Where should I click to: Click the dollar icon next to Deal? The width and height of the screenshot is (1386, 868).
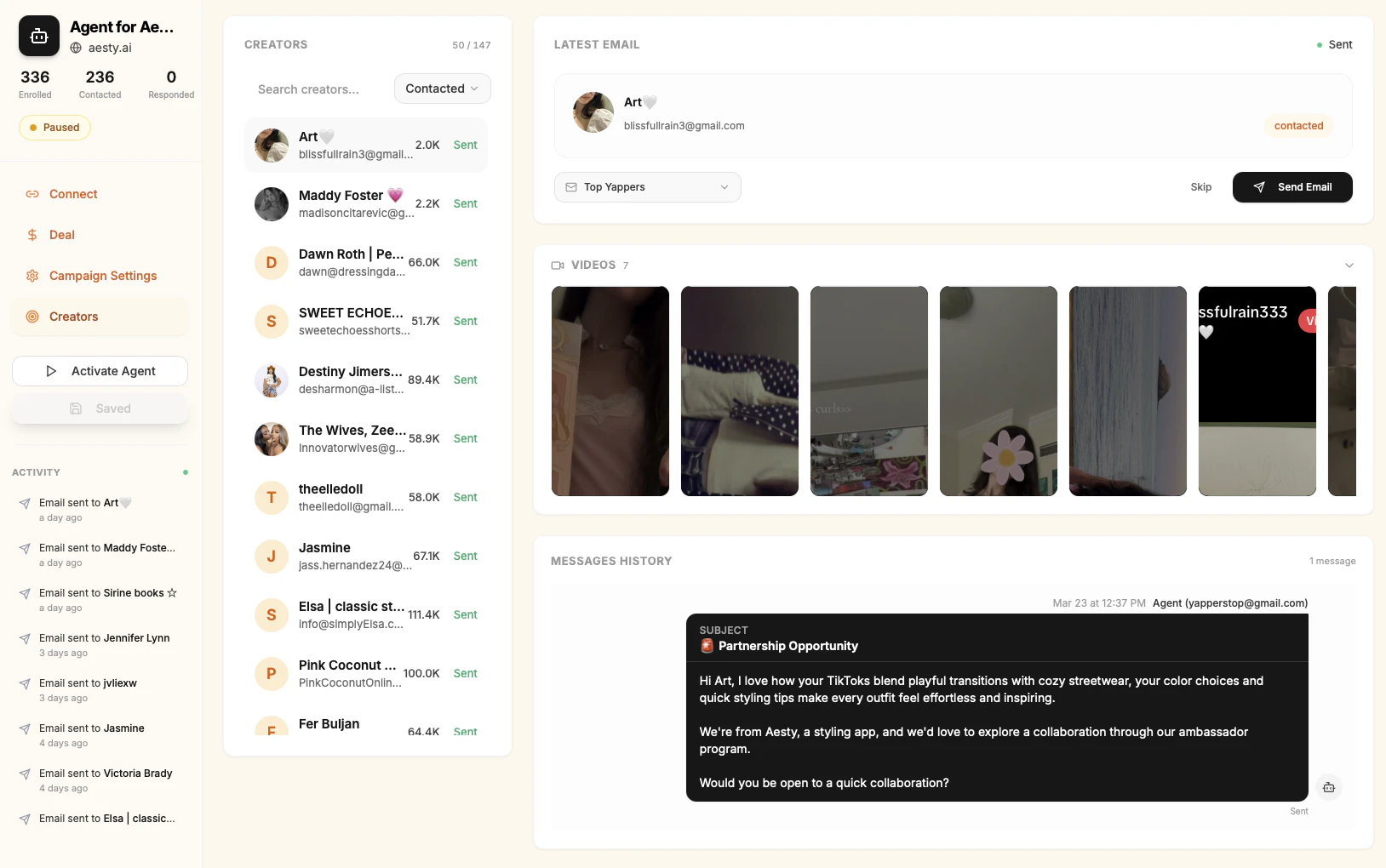[31, 235]
